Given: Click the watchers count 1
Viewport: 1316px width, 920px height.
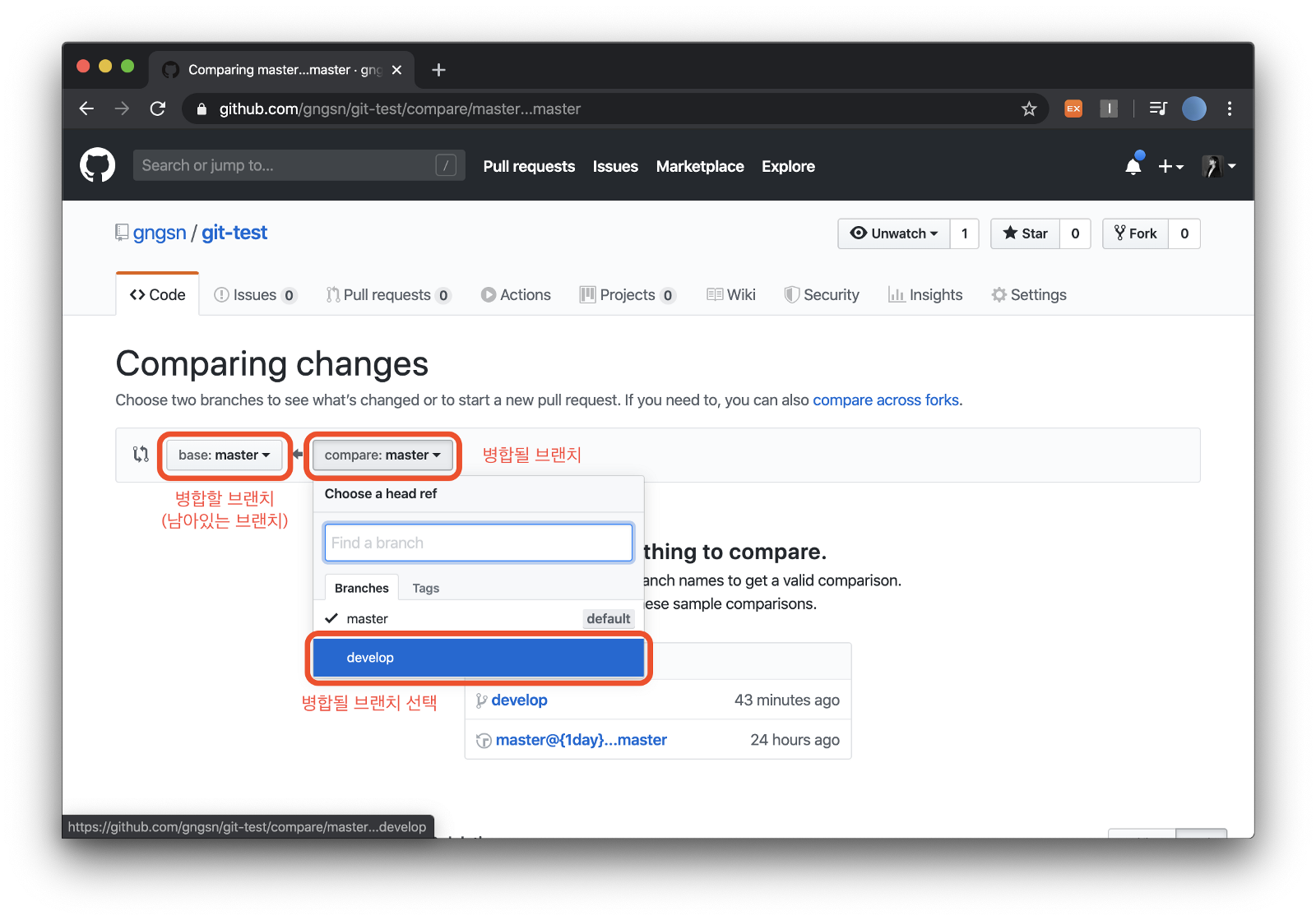Looking at the screenshot, I should click(x=965, y=233).
